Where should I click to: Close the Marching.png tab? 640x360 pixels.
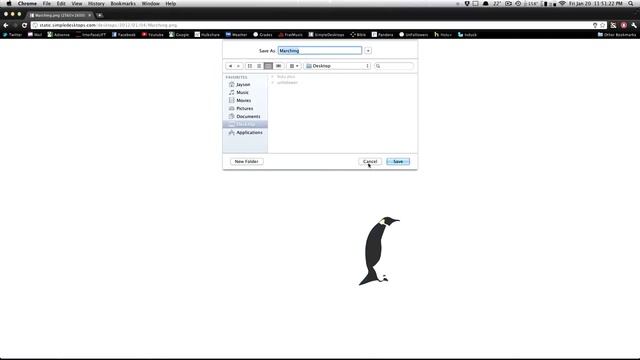coord(89,16)
